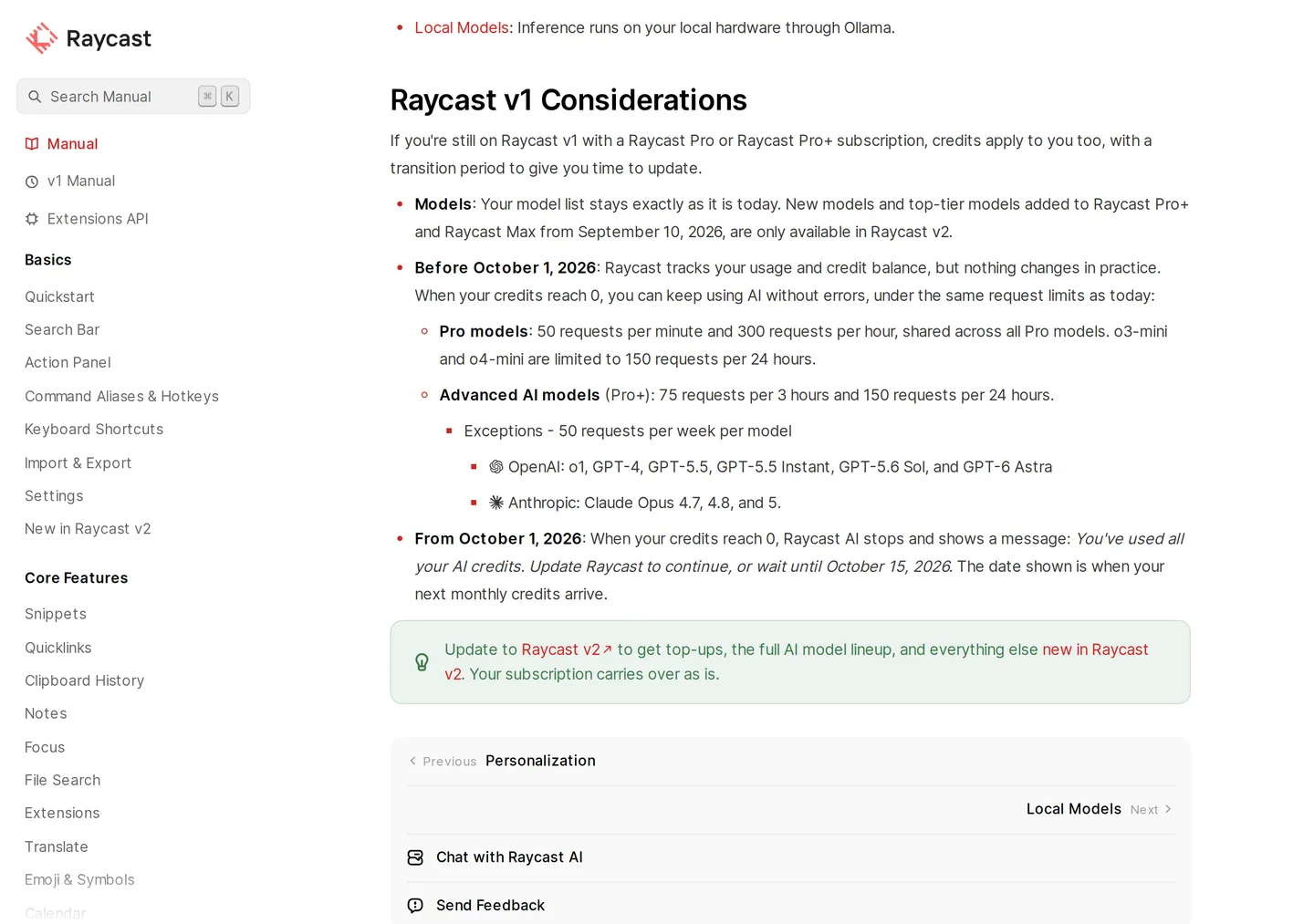The image size is (1314, 924).
Task: Click the From October 1, 2026 text
Action: tap(498, 539)
